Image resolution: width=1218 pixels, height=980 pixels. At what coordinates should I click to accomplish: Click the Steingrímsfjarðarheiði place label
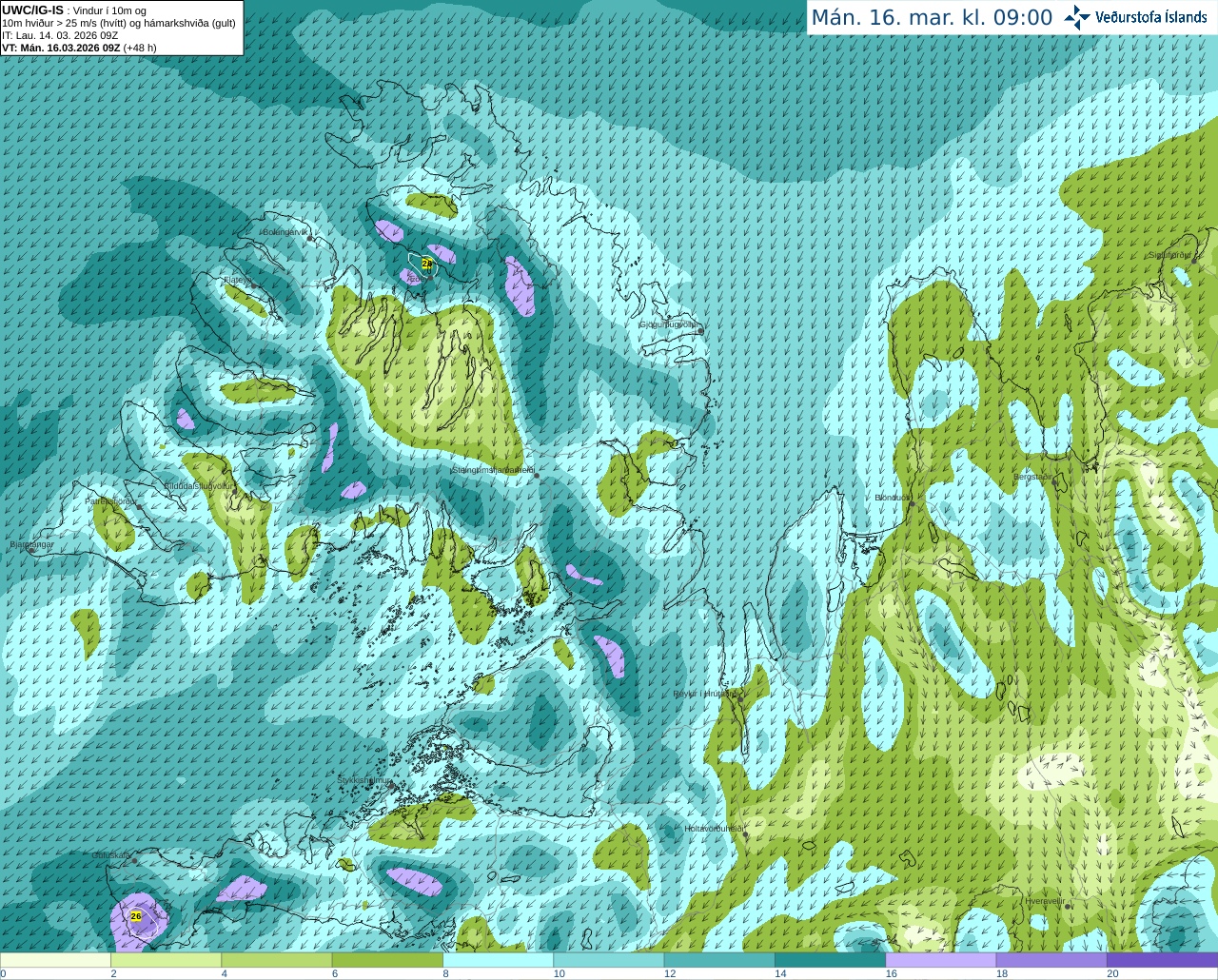(492, 470)
